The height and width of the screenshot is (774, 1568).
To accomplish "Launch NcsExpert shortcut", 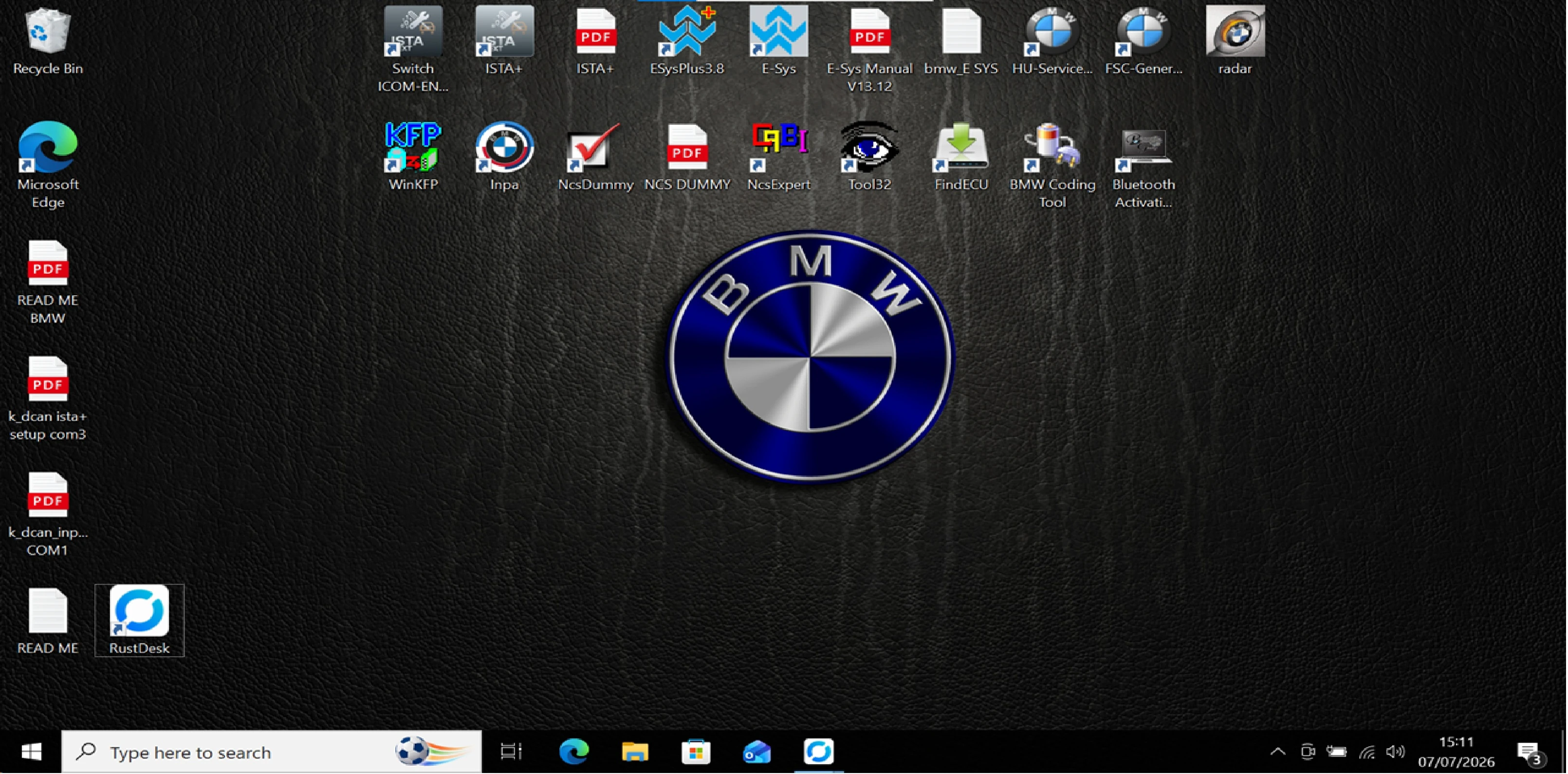I will [x=778, y=157].
